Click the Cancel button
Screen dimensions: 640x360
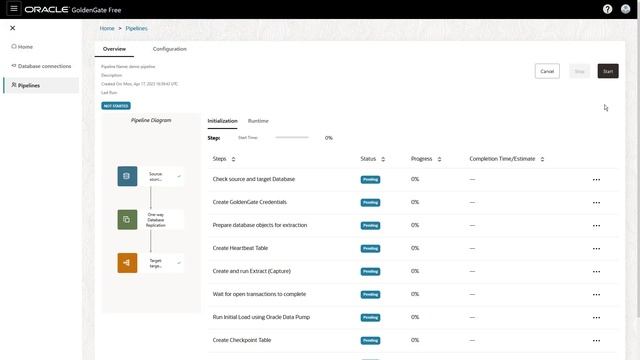pos(547,71)
